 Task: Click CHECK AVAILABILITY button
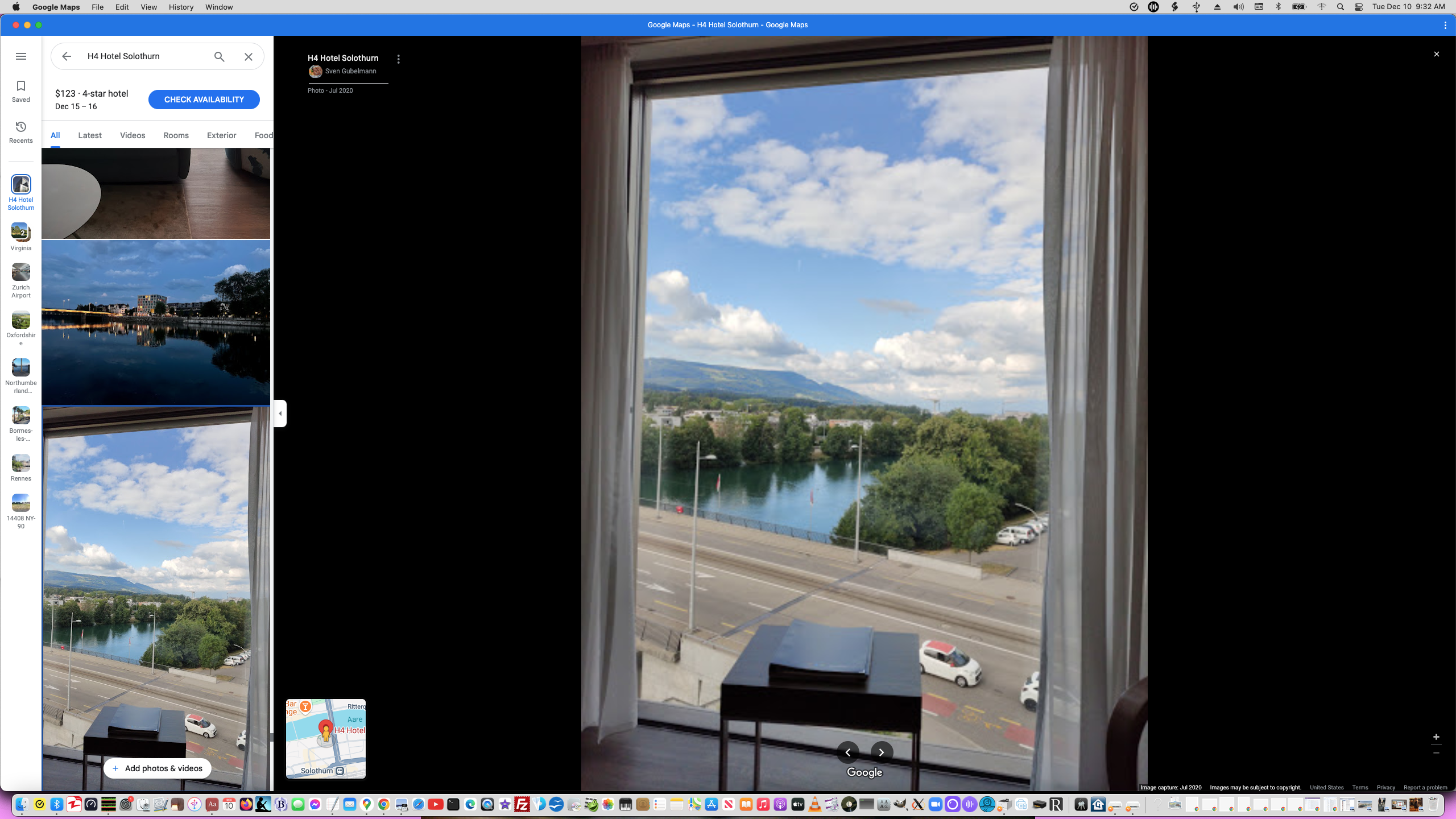pyautogui.click(x=204, y=100)
